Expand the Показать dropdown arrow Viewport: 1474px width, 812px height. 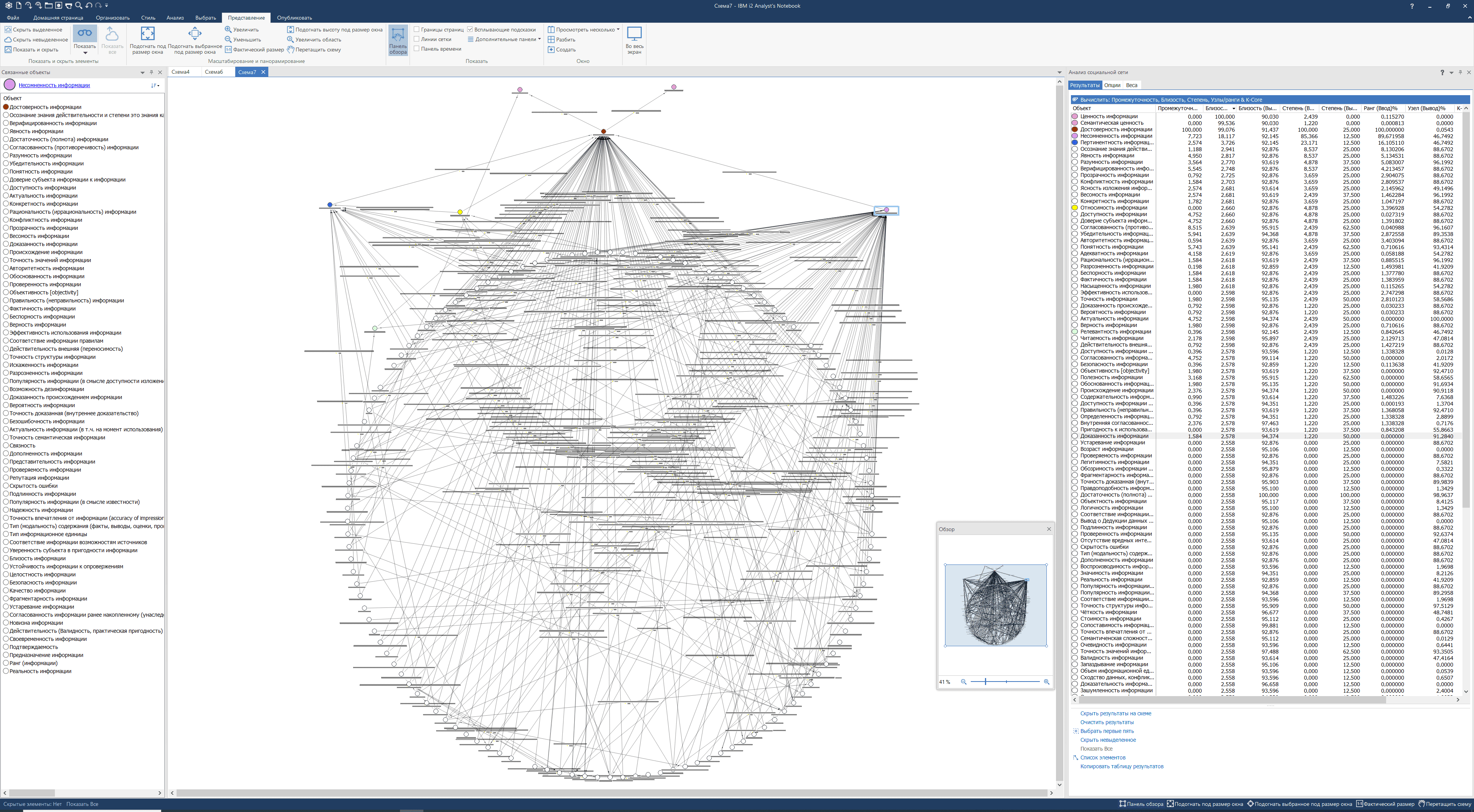(85, 53)
